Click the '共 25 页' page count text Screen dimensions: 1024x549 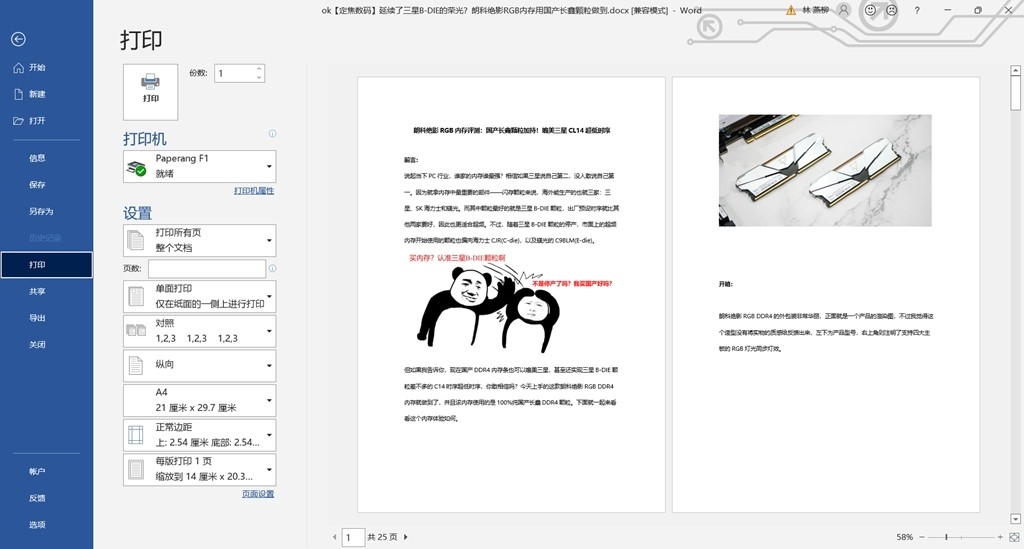pos(382,537)
